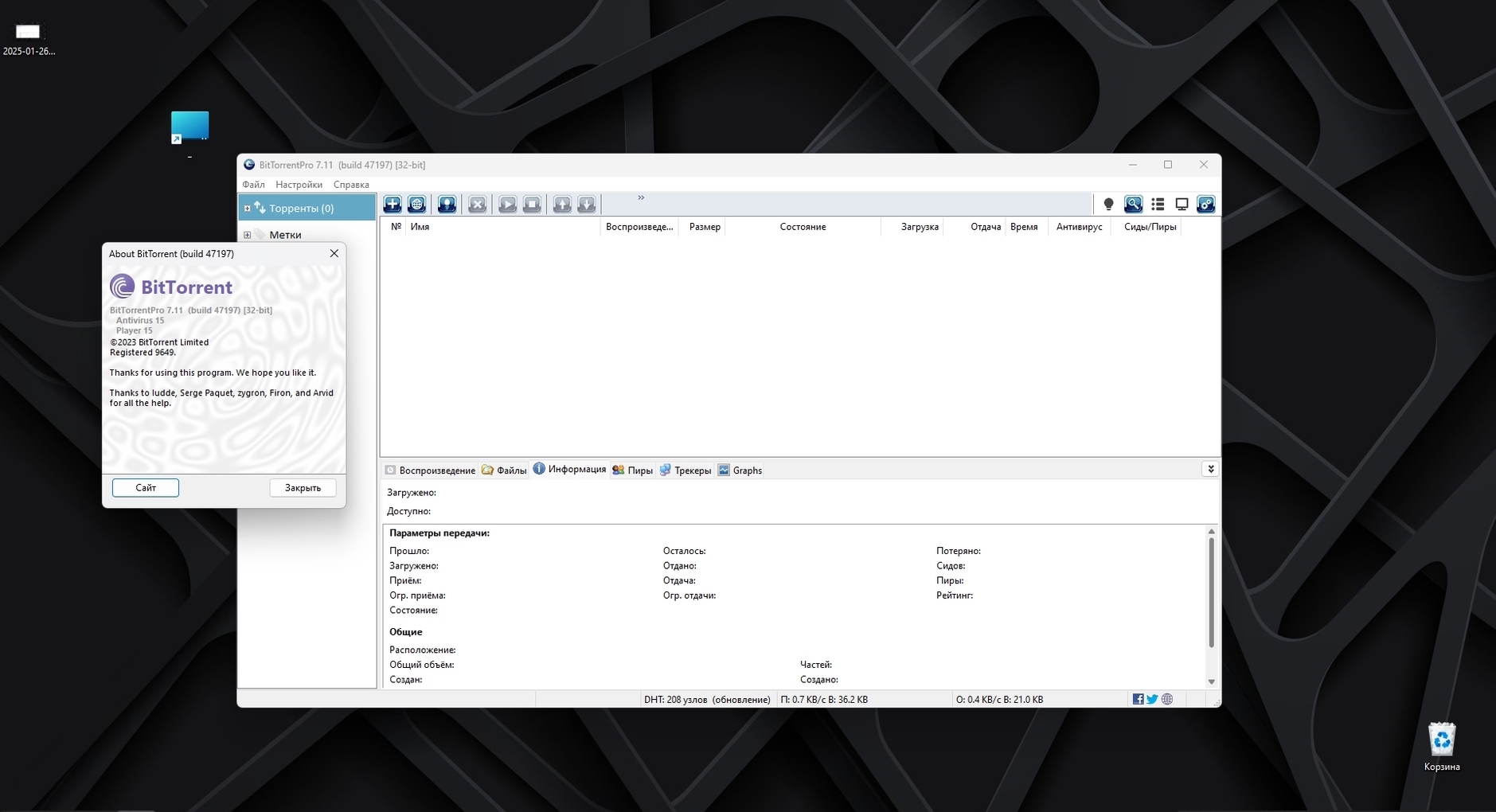Maximize the BitTorrentPro window
Viewport: 1496px width, 812px height.
click(x=1168, y=165)
